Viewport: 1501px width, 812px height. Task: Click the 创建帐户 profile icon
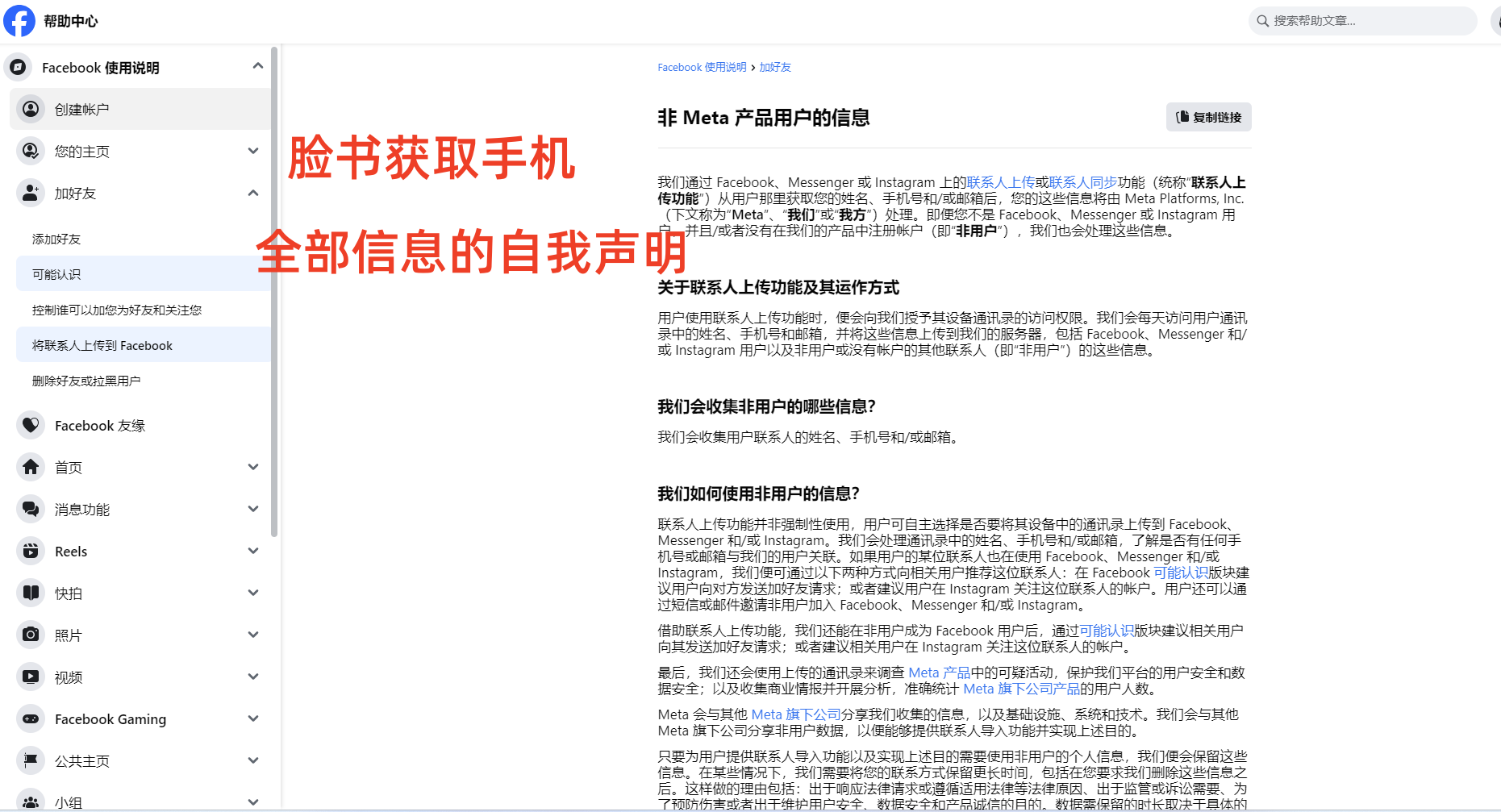click(x=31, y=109)
